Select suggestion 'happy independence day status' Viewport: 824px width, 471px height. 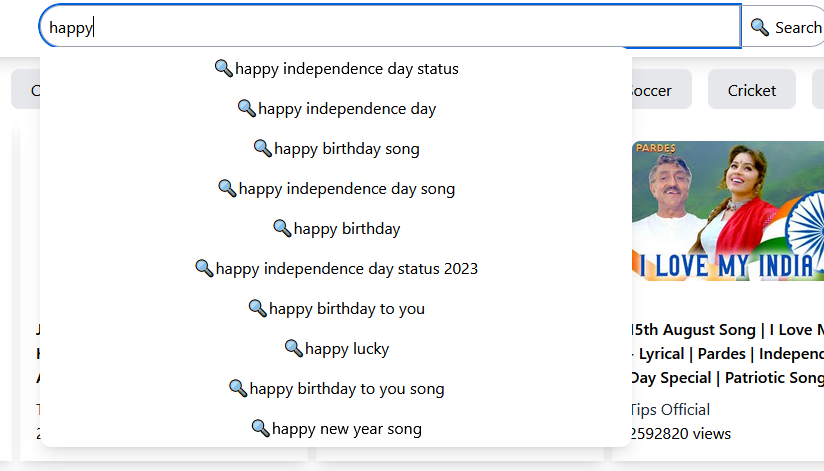[x=336, y=68]
